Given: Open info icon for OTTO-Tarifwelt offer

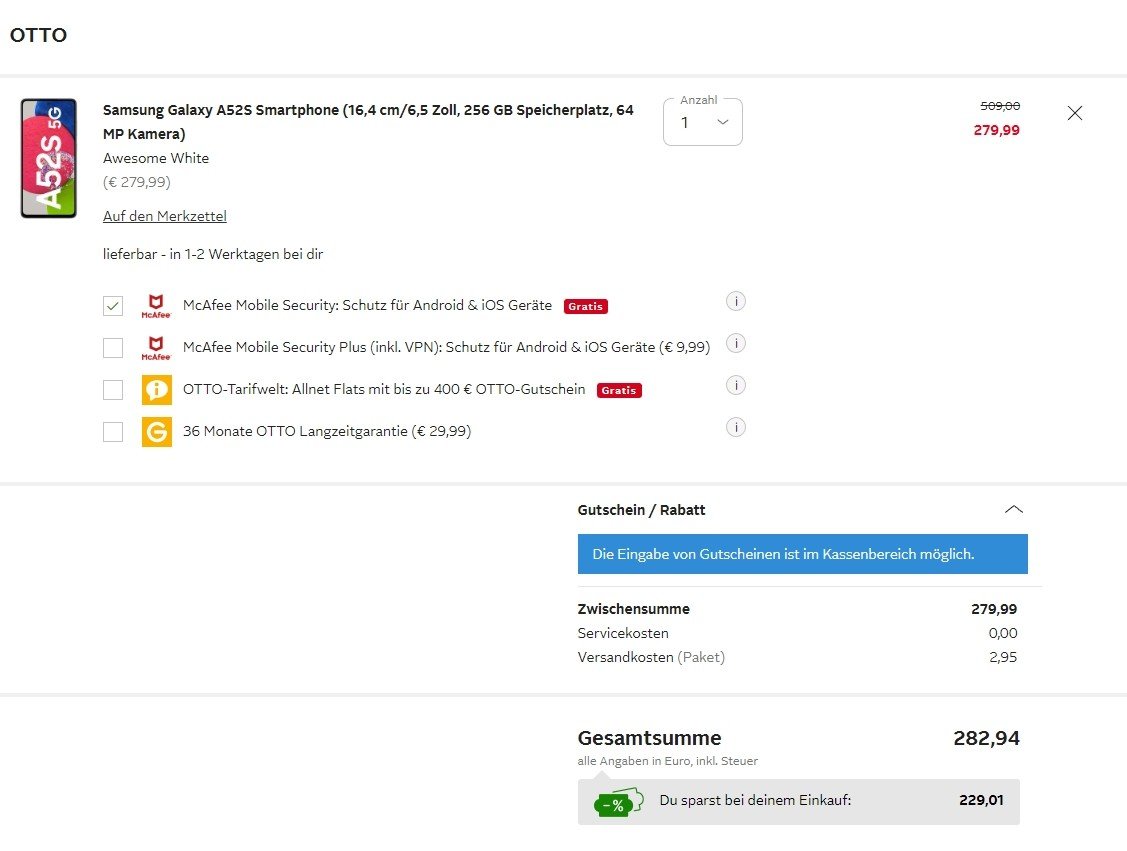Looking at the screenshot, I should (736, 386).
